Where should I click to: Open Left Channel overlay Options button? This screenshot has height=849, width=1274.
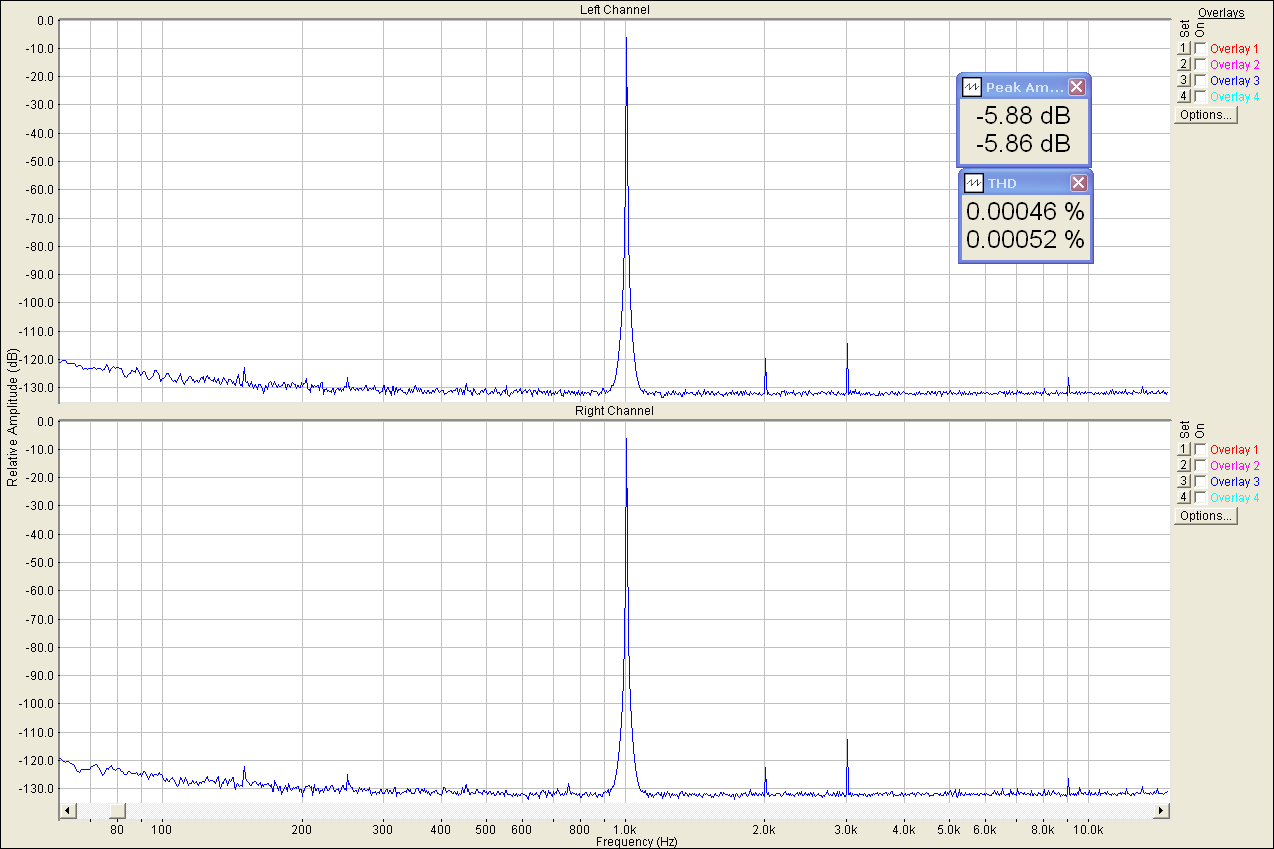pyautogui.click(x=1206, y=114)
